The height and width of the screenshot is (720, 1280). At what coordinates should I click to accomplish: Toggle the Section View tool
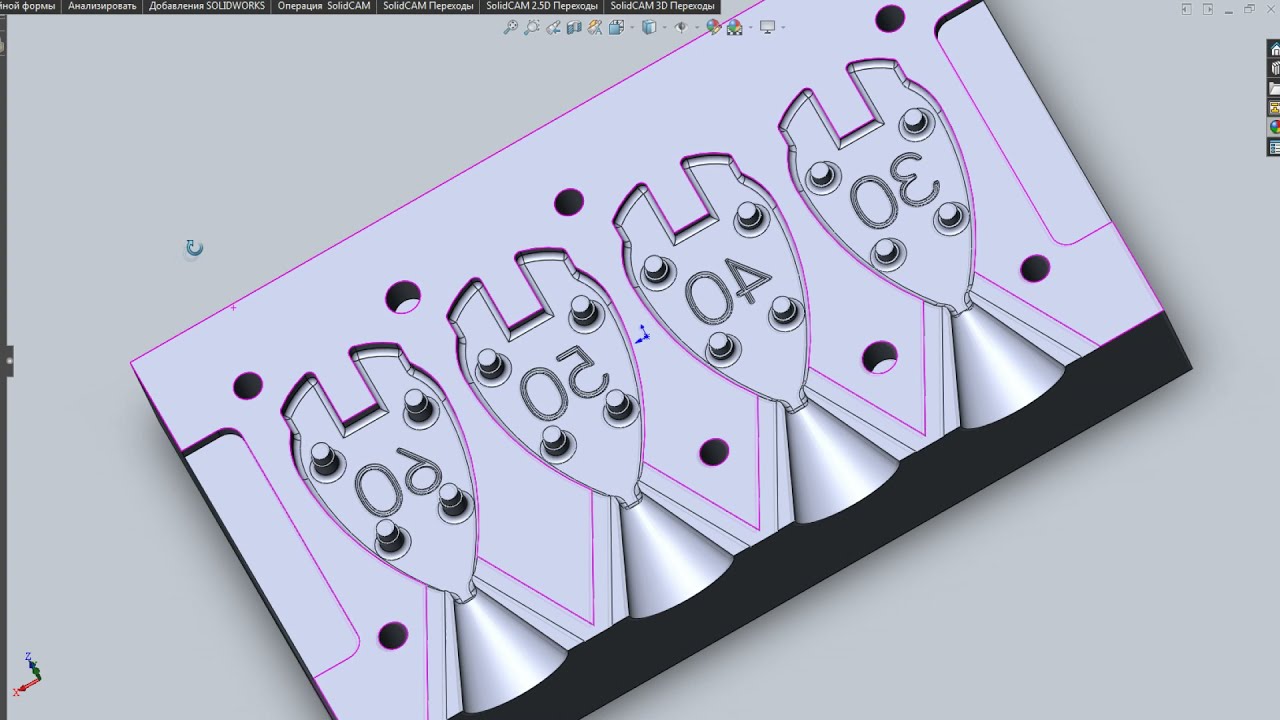[575, 28]
